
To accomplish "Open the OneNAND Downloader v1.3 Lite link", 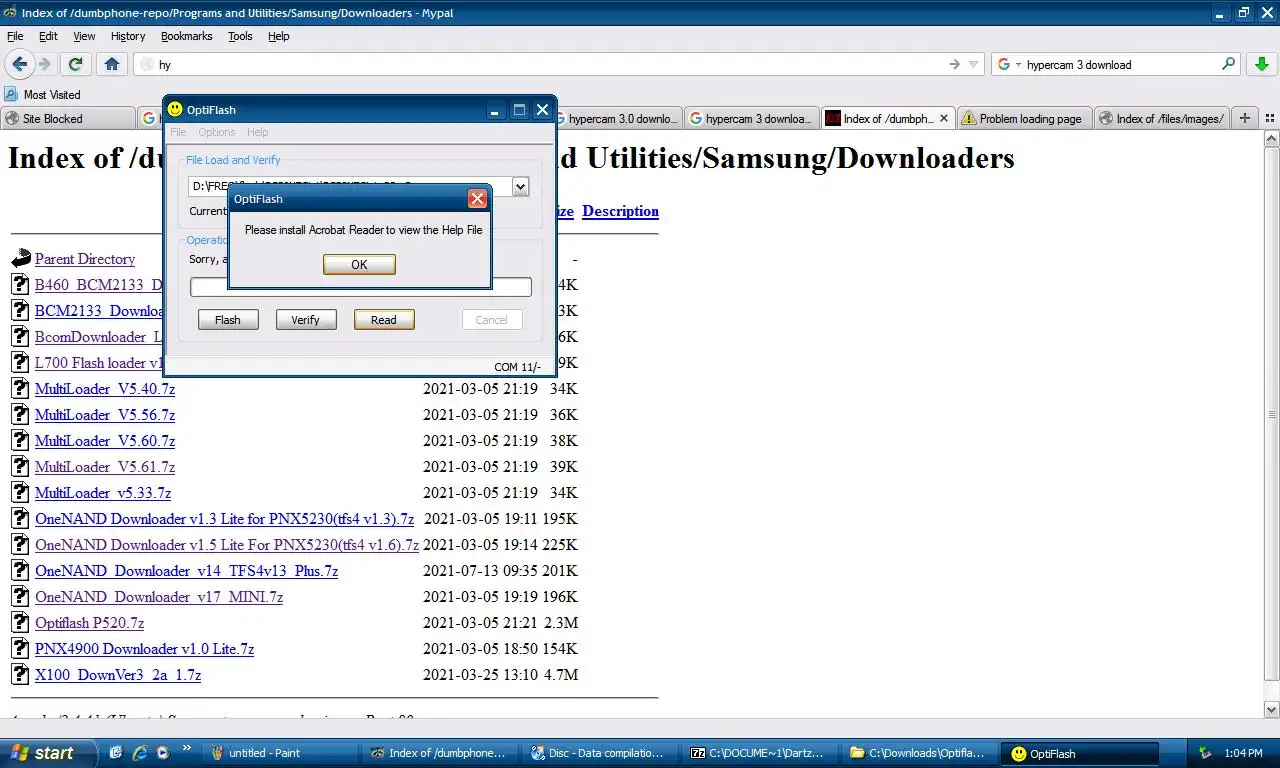I will (x=224, y=519).
